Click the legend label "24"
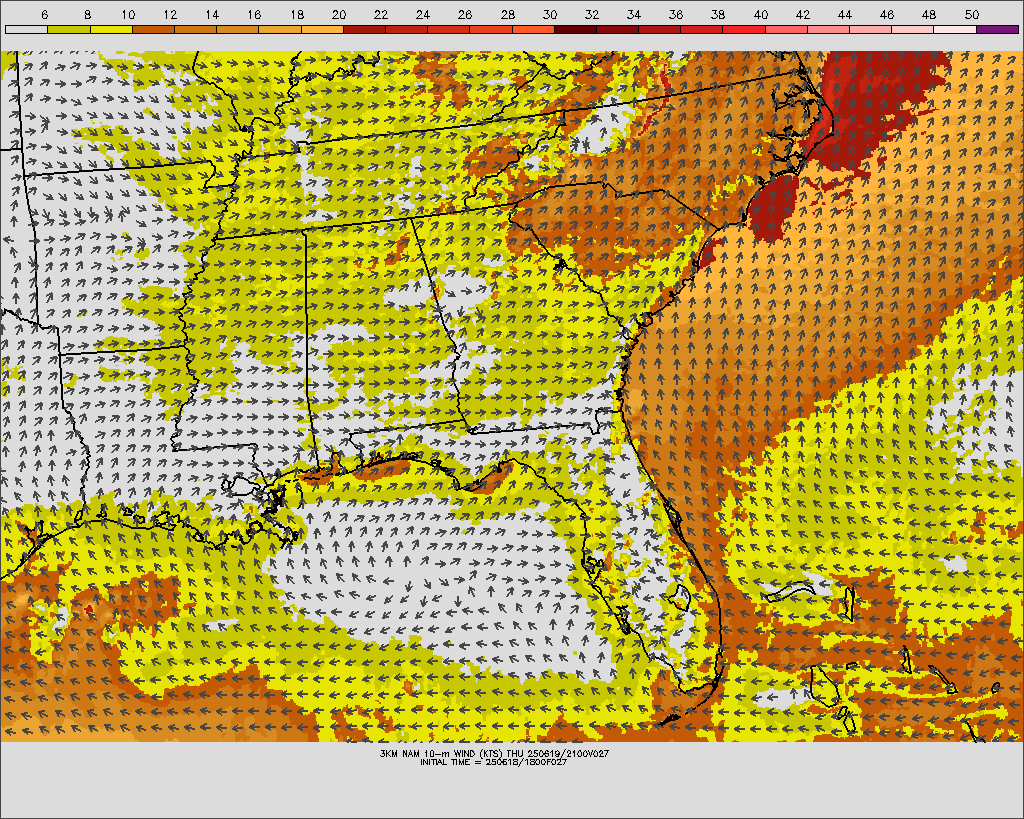Viewport: 1024px width, 819px height. click(x=423, y=14)
